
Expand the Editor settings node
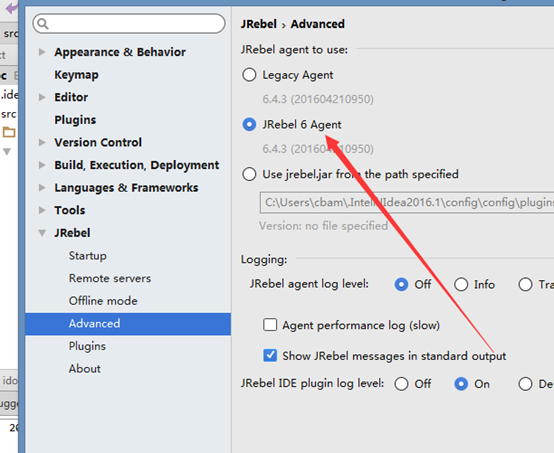point(42,97)
